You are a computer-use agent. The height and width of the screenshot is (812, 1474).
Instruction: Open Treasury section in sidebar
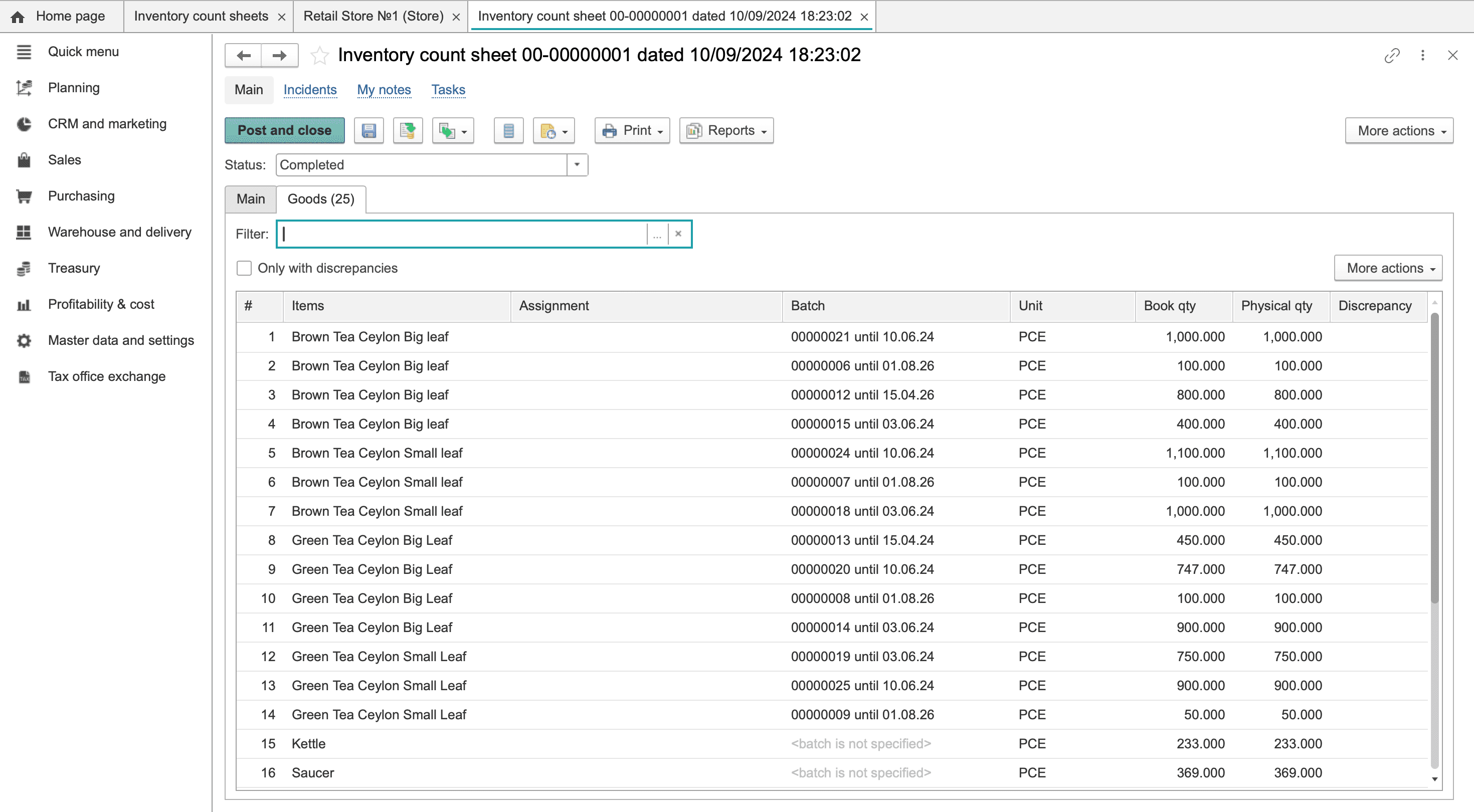[73, 268]
